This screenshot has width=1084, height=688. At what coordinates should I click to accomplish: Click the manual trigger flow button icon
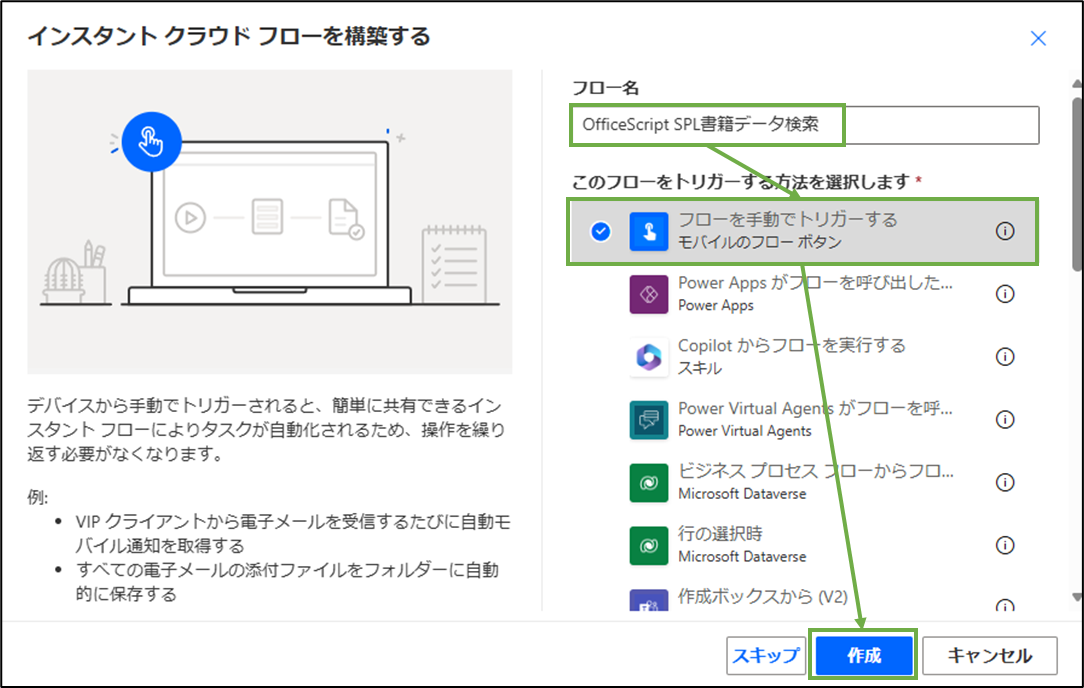[648, 231]
